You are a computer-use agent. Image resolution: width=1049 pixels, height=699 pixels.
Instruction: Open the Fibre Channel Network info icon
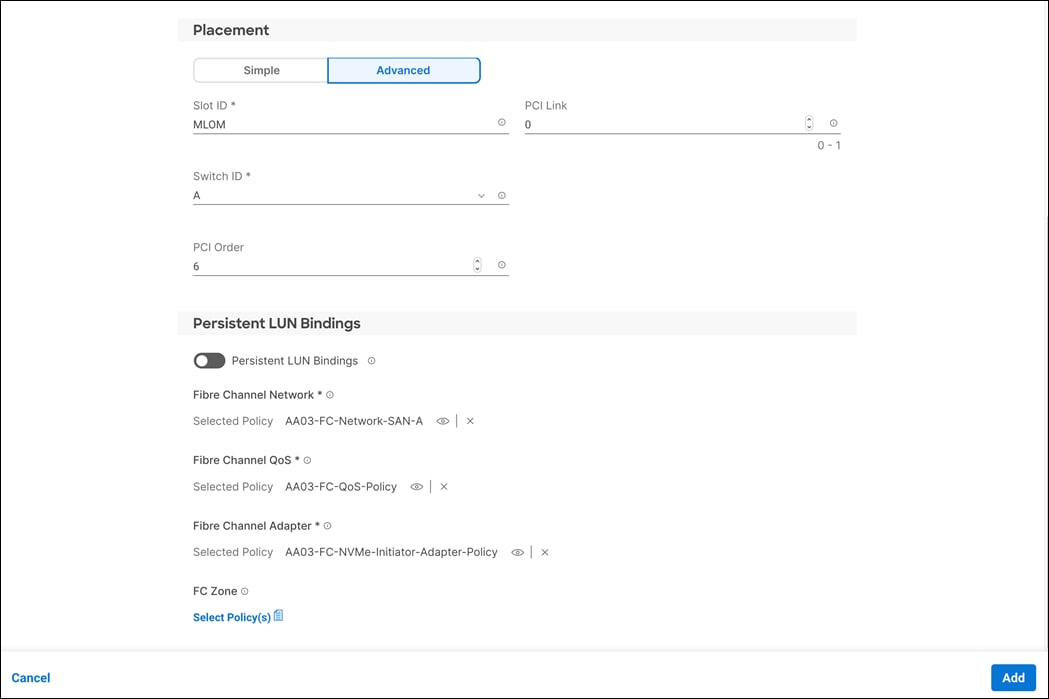point(330,394)
